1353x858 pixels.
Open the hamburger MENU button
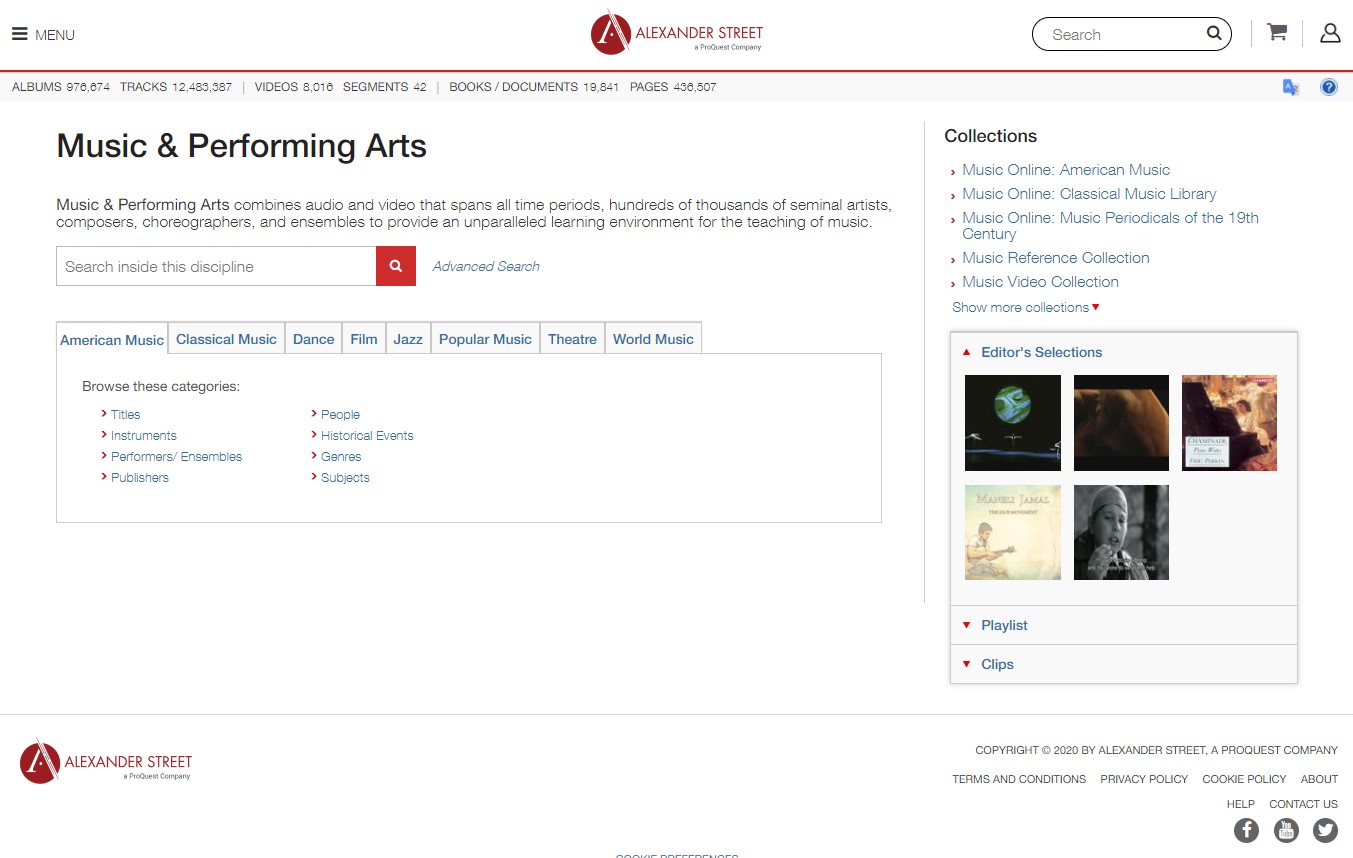point(43,34)
